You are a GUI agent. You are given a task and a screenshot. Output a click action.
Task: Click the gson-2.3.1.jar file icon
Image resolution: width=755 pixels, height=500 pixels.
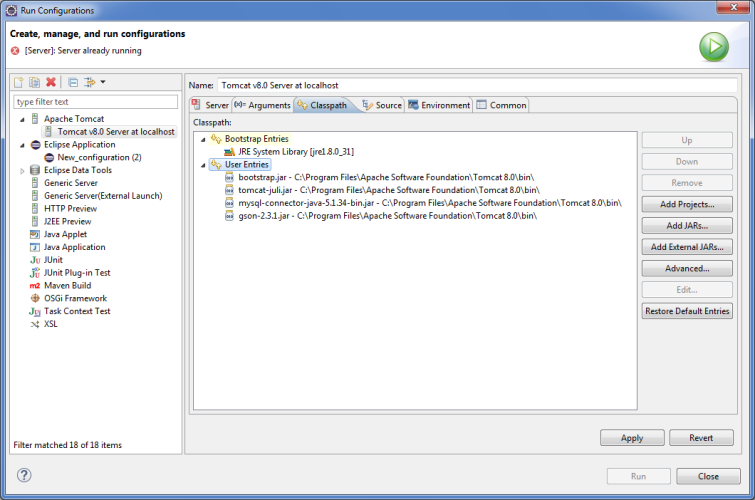pos(230,216)
